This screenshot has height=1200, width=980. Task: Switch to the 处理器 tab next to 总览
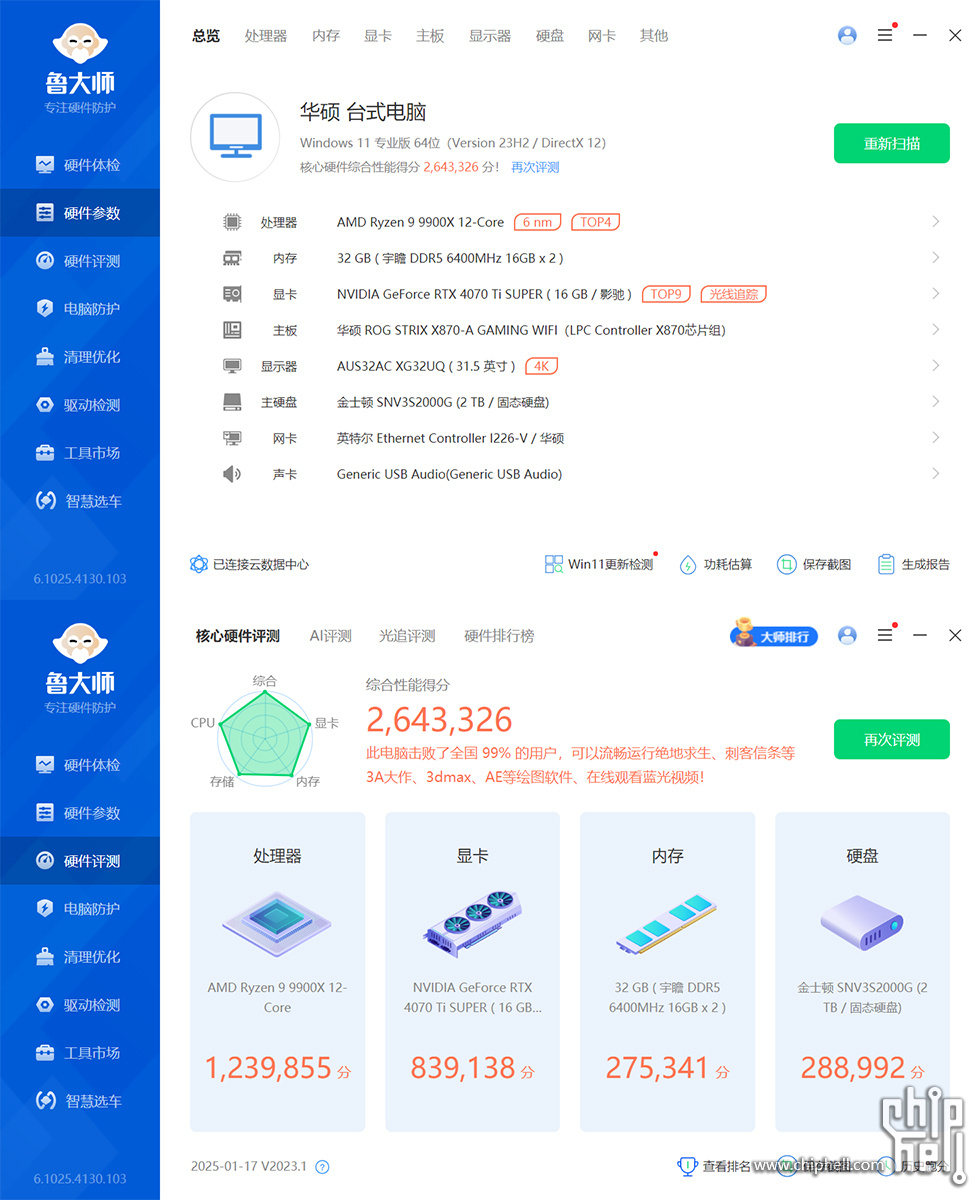coord(266,36)
